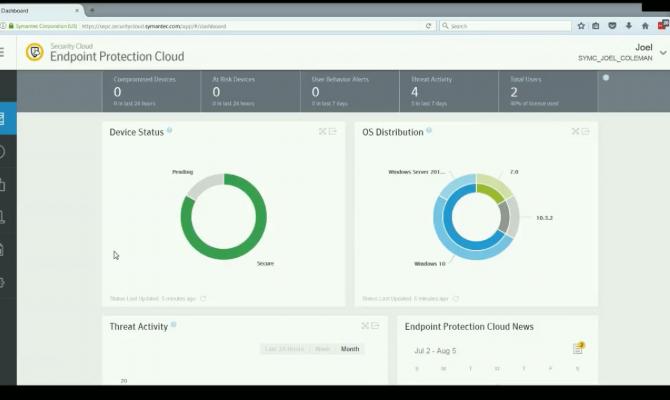Refresh the Device Status last updated data
The width and height of the screenshot is (670, 400).
(x=203, y=298)
